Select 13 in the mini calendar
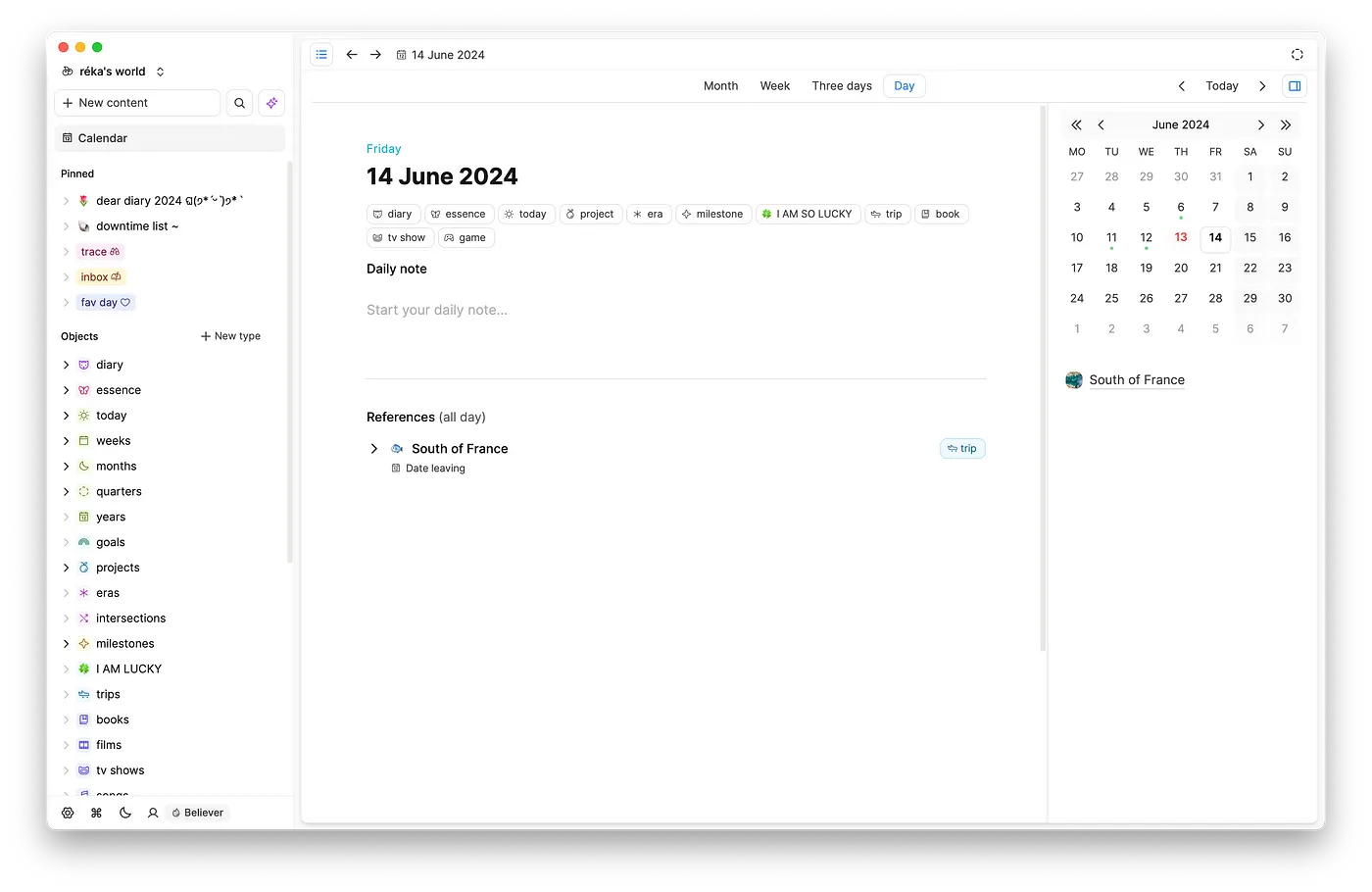The height and width of the screenshot is (892, 1372). (1181, 237)
